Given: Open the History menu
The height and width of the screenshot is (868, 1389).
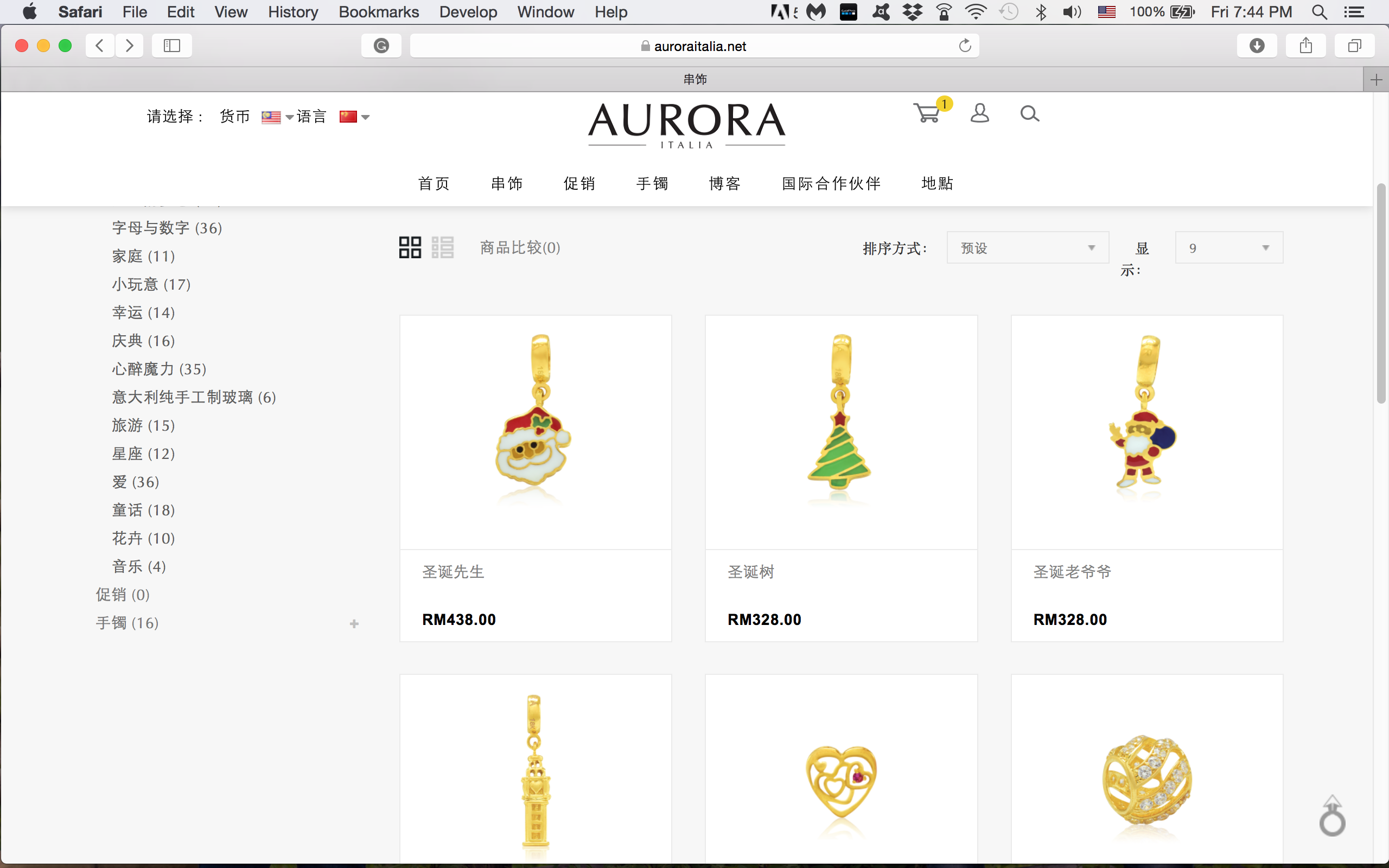Looking at the screenshot, I should pyautogui.click(x=293, y=11).
